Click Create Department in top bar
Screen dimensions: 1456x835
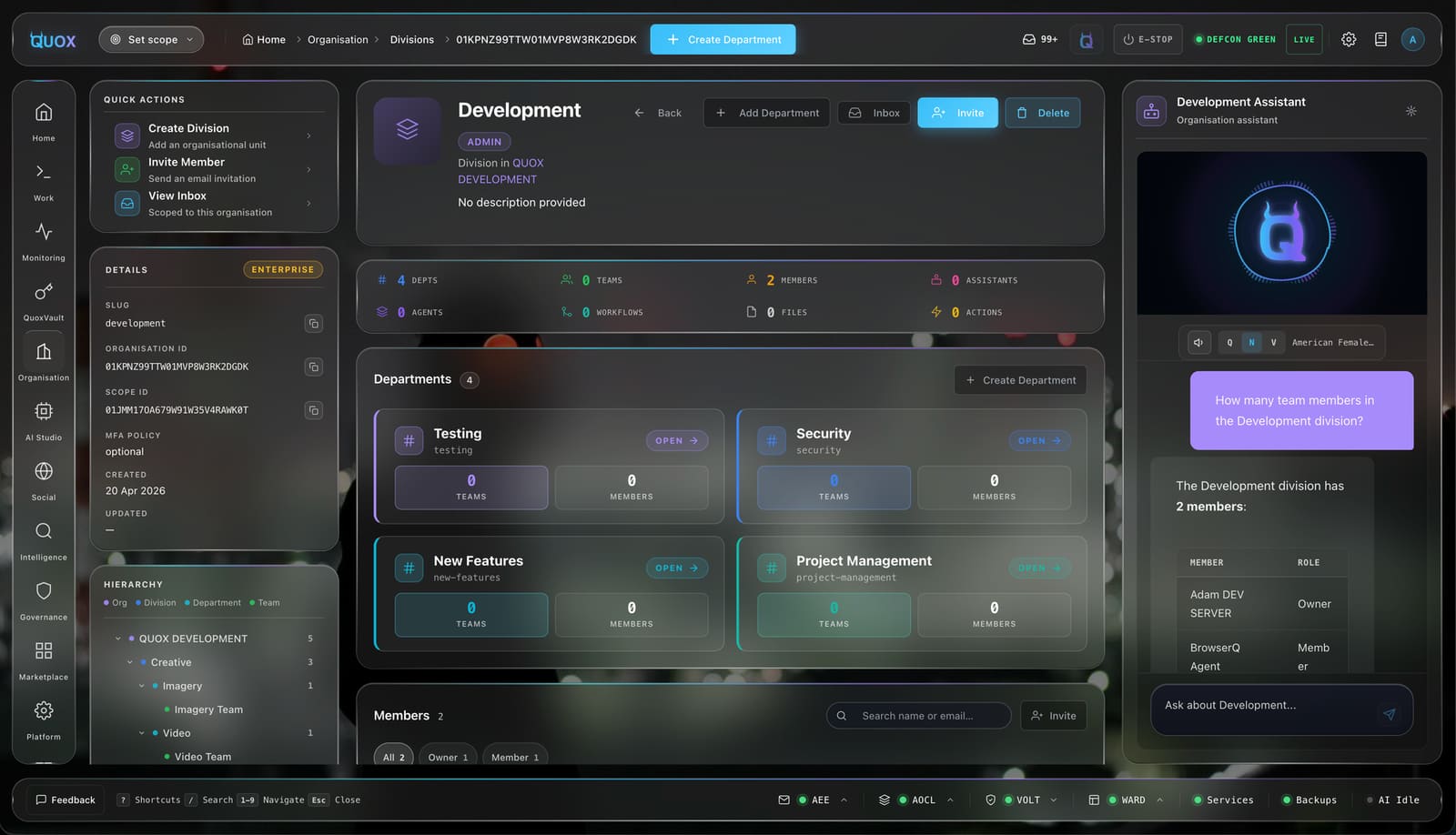coord(723,39)
